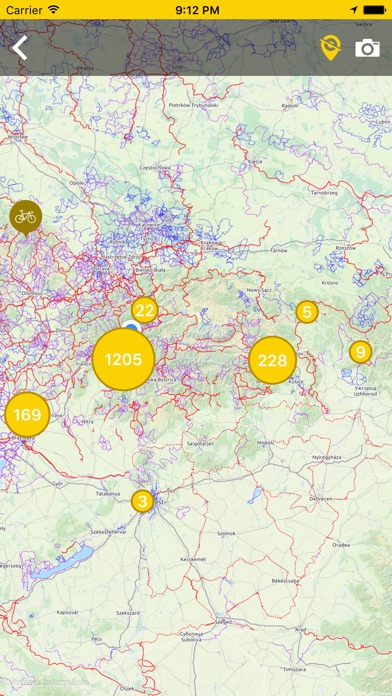The height and width of the screenshot is (696, 392).
Task: Expand the cluster marked 5
Action: 307,312
